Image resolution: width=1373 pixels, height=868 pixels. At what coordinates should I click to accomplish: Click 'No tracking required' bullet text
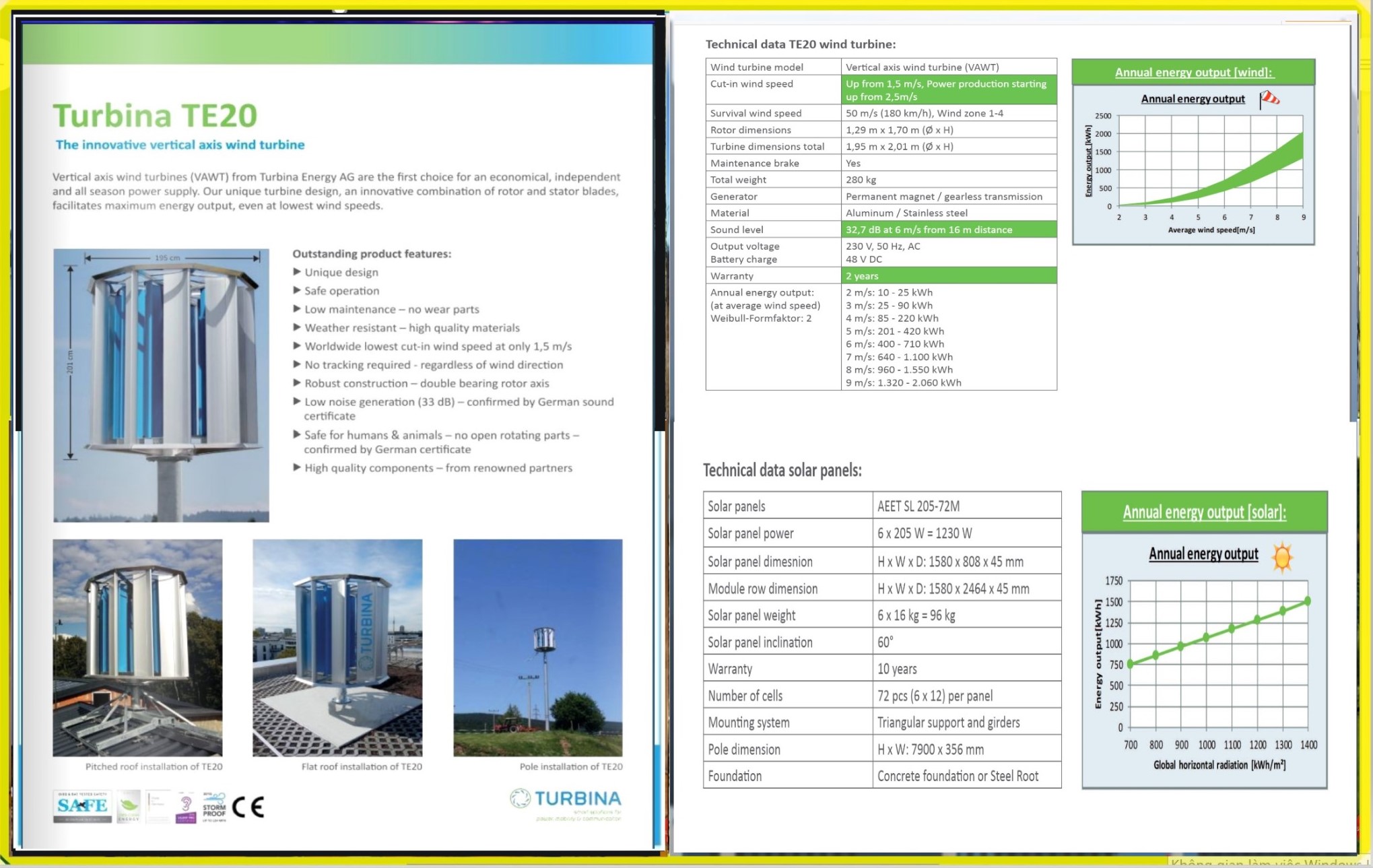[434, 365]
